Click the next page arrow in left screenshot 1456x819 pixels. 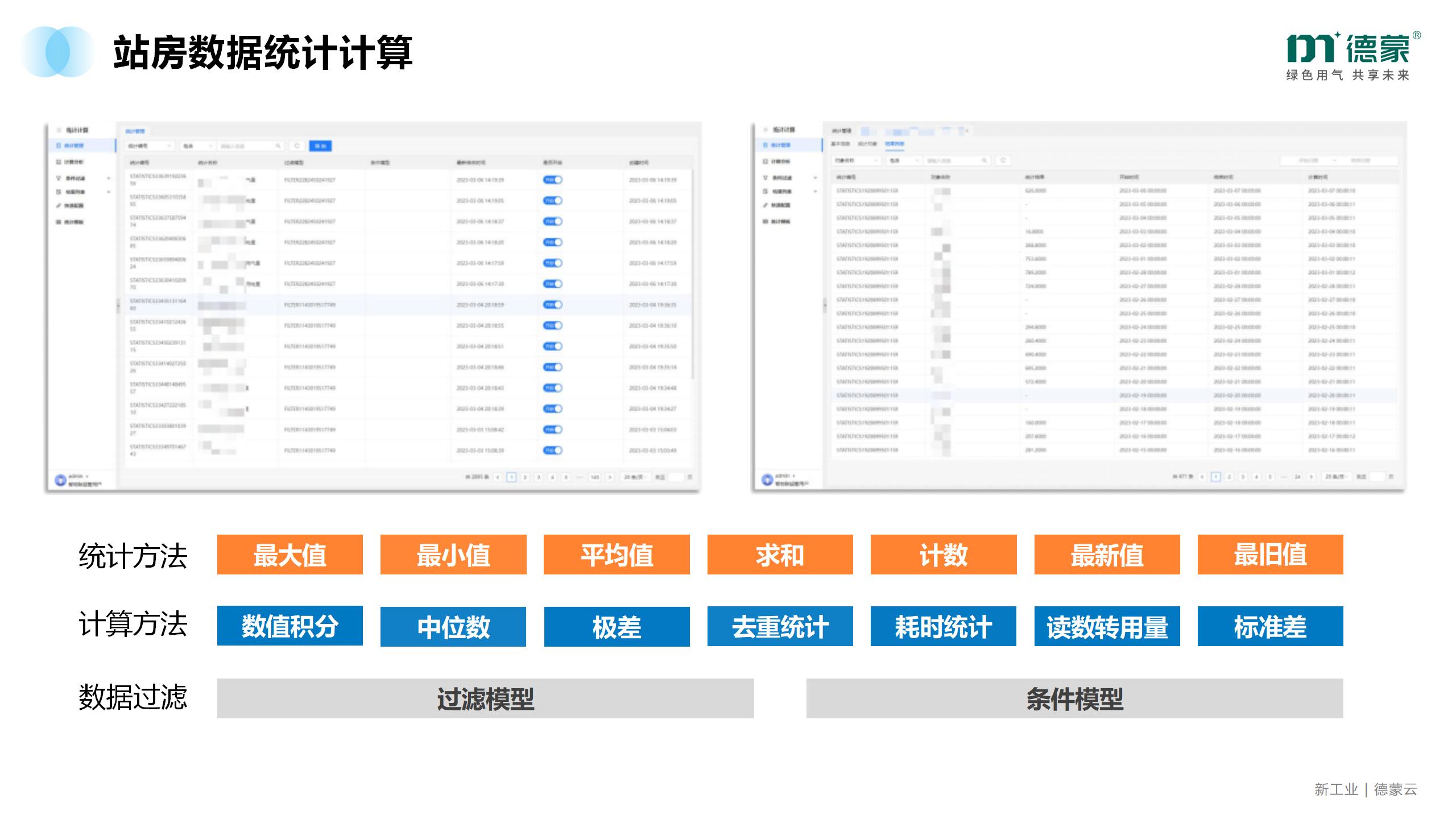click(x=610, y=477)
